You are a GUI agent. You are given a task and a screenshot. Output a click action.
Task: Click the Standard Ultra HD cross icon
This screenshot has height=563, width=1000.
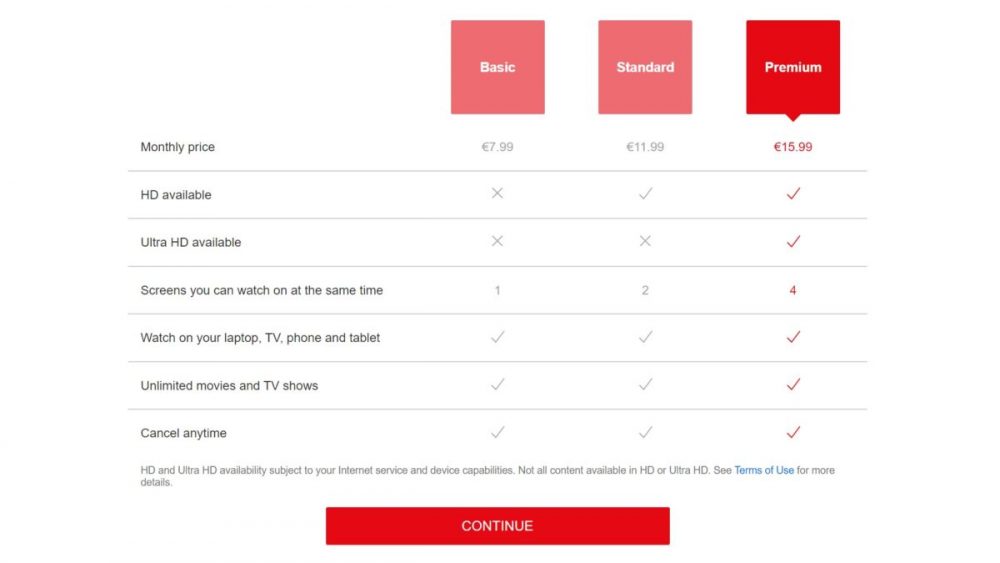click(x=645, y=241)
